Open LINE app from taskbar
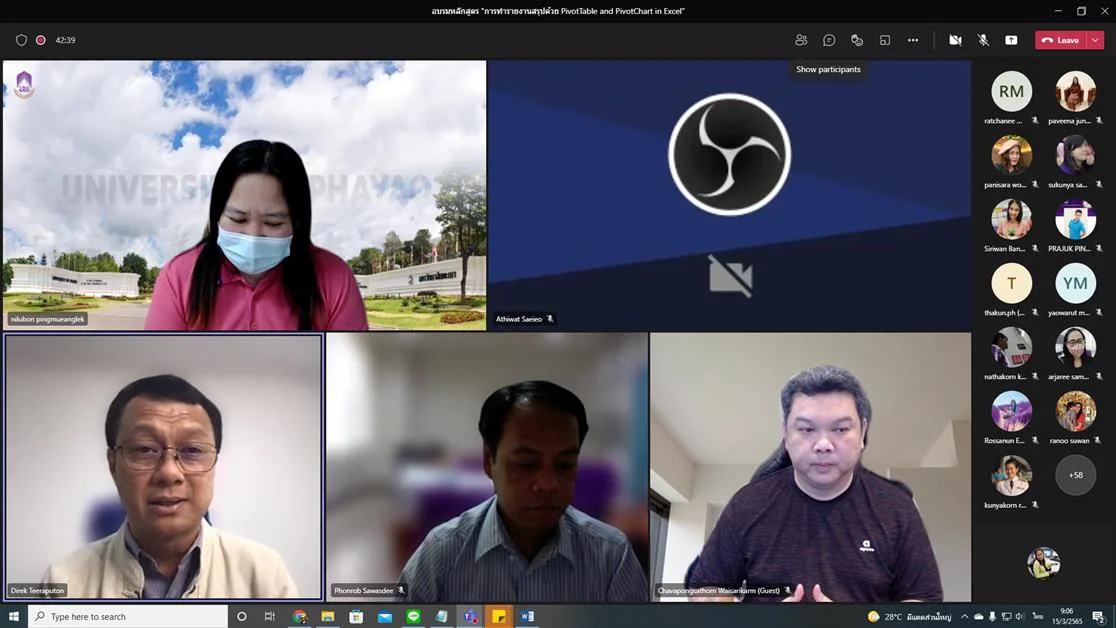The width and height of the screenshot is (1116, 628). [414, 617]
